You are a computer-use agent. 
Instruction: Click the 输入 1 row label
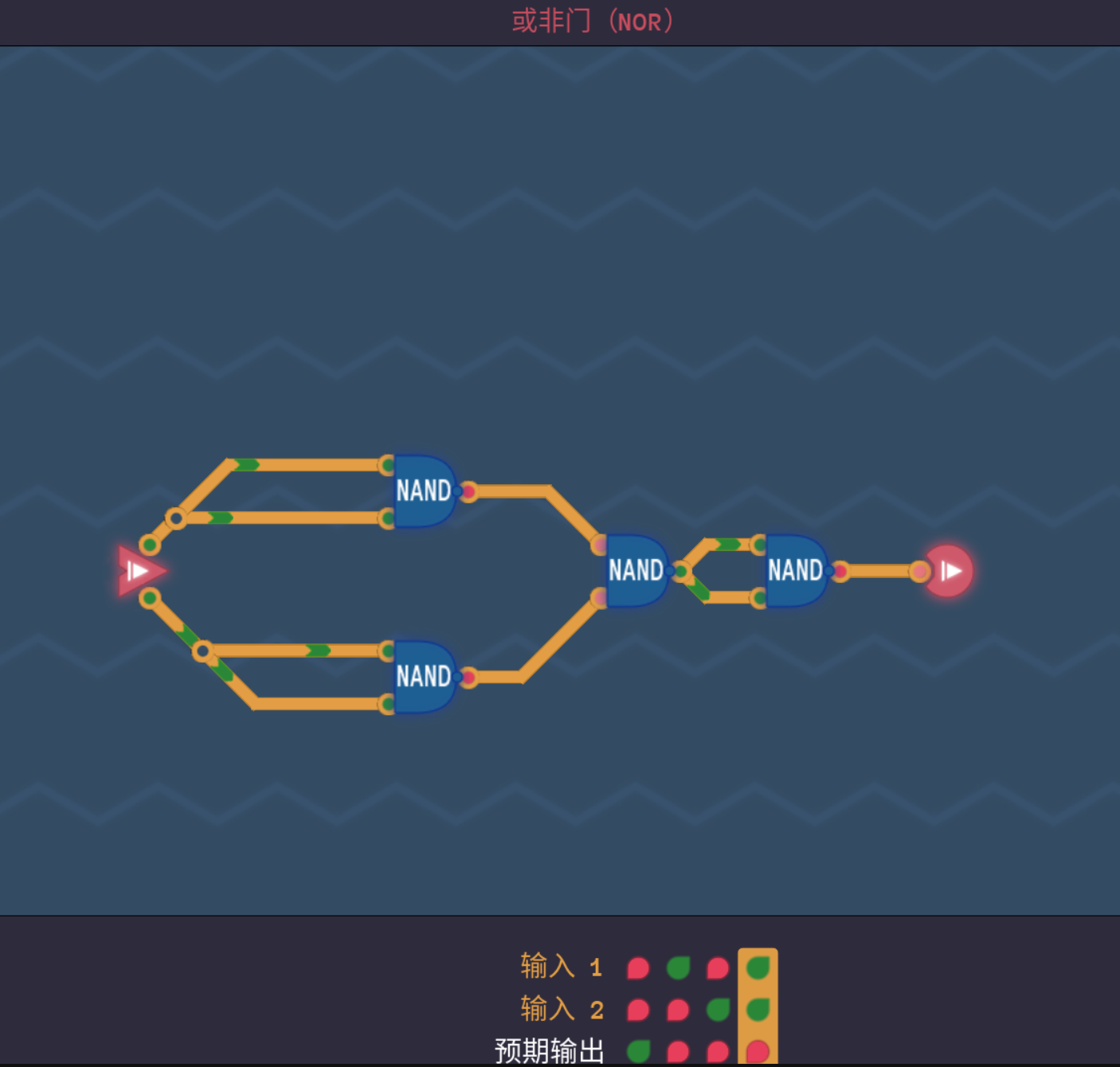tap(561, 967)
